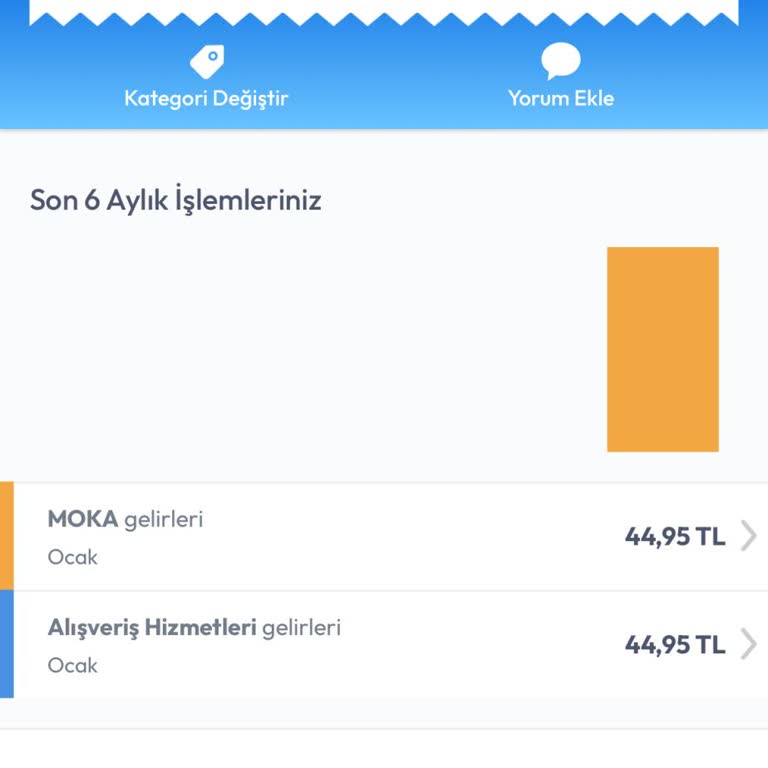This screenshot has height=768, width=768.
Task: Expand Alışveriş Hizmetleri with its chevron arrow
Action: point(748,644)
